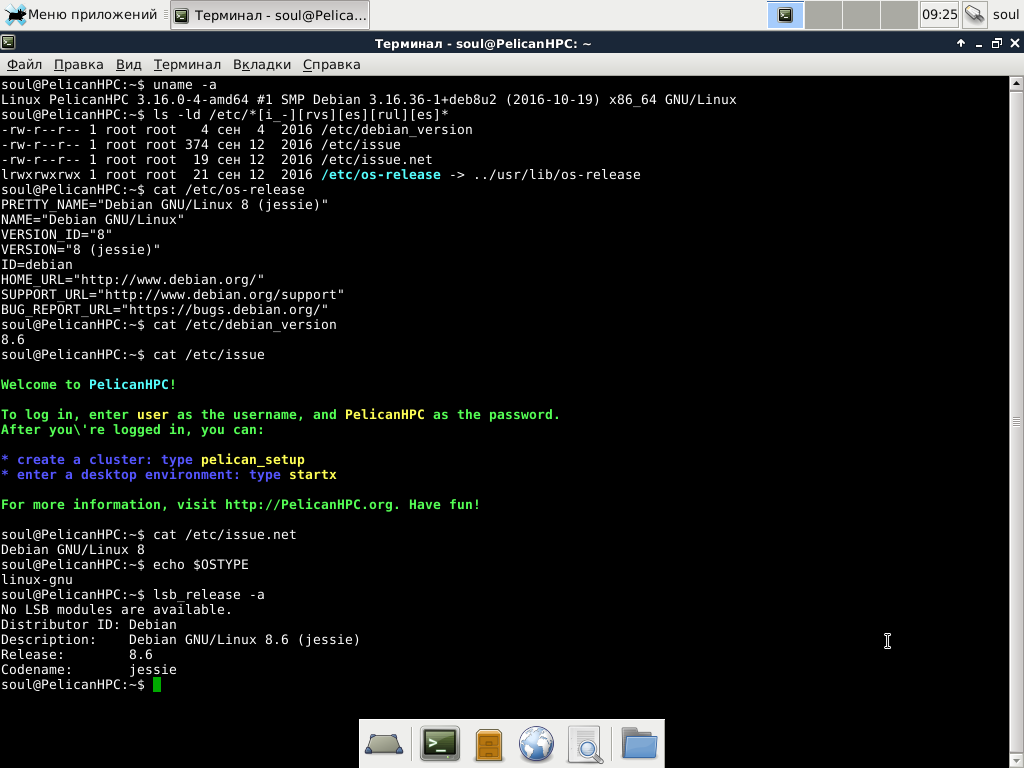Screen dimensions: 1024x768
Task: Click the green cursor at the prompt
Action: pyautogui.click(x=157, y=684)
